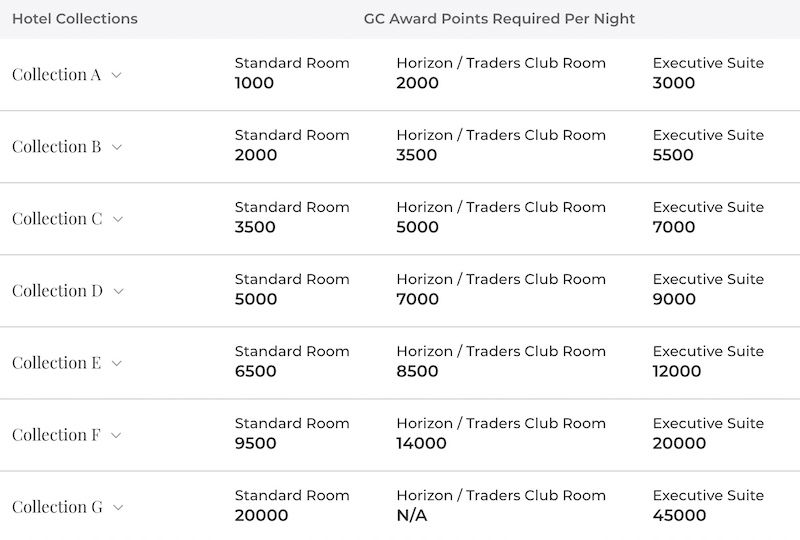Expand the Collection F chevron
Viewport: 800px width, 540px height.
pos(116,435)
